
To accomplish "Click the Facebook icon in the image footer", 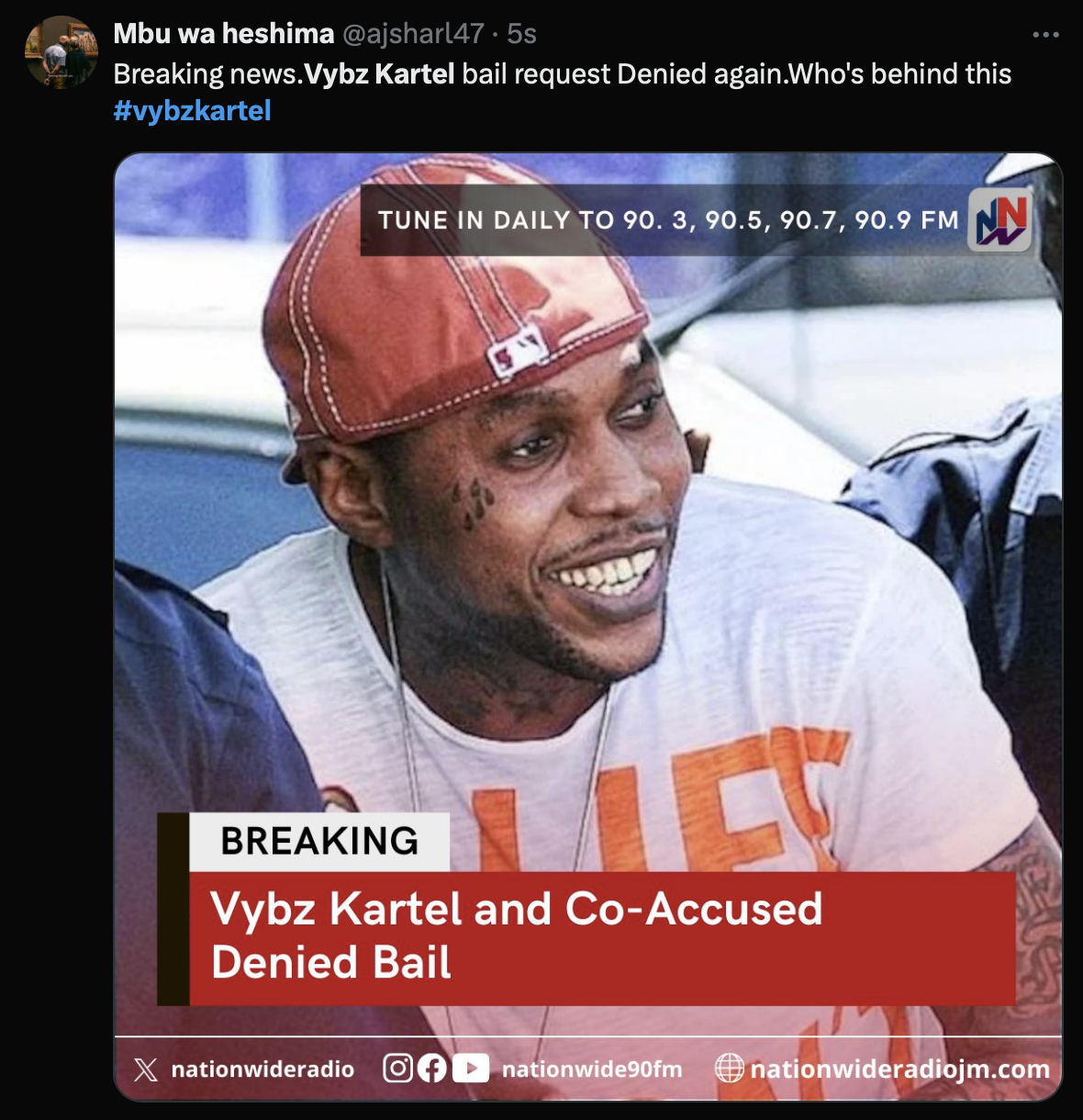I will coord(432,1069).
